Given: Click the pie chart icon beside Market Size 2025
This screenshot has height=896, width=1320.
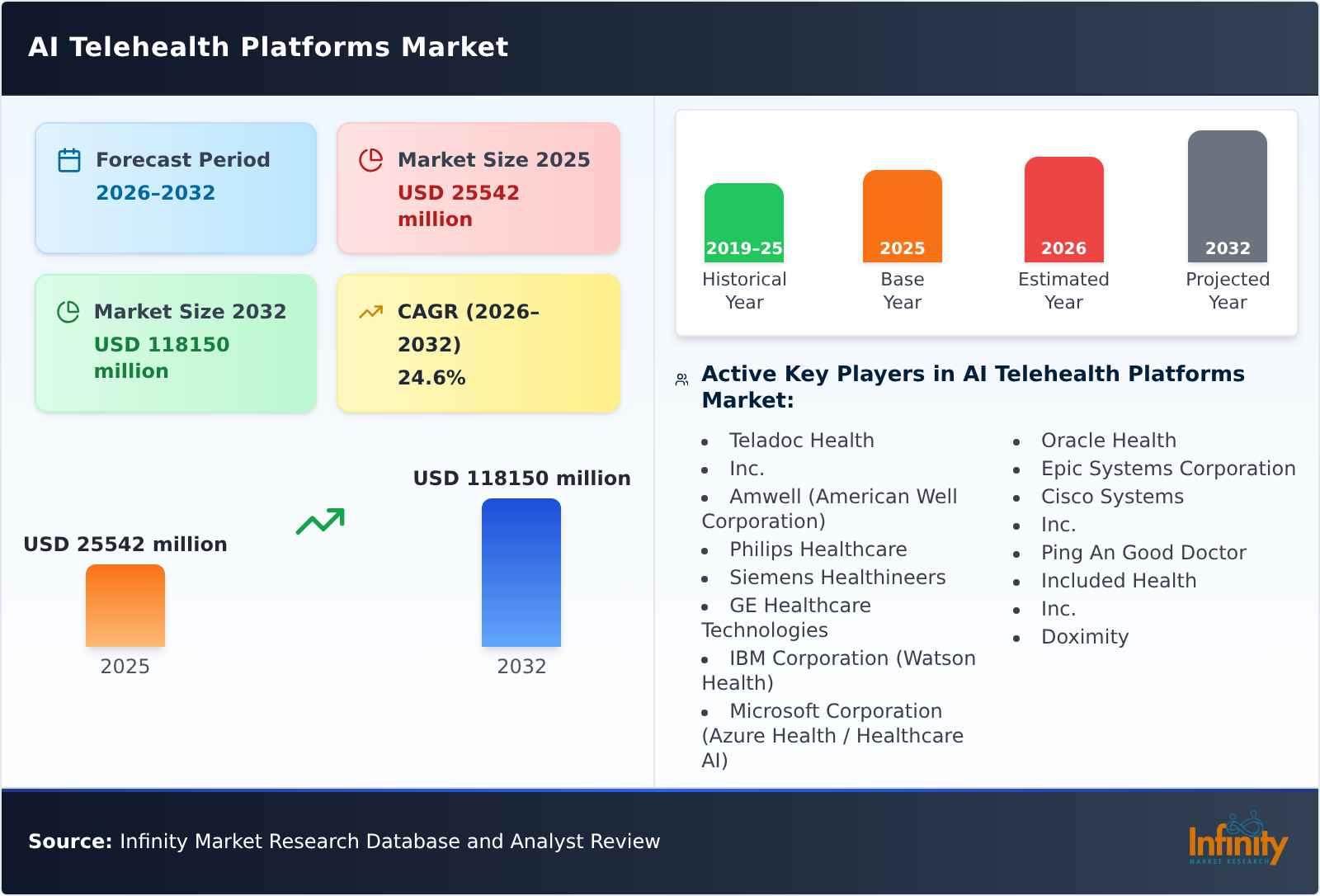Looking at the screenshot, I should [x=371, y=160].
